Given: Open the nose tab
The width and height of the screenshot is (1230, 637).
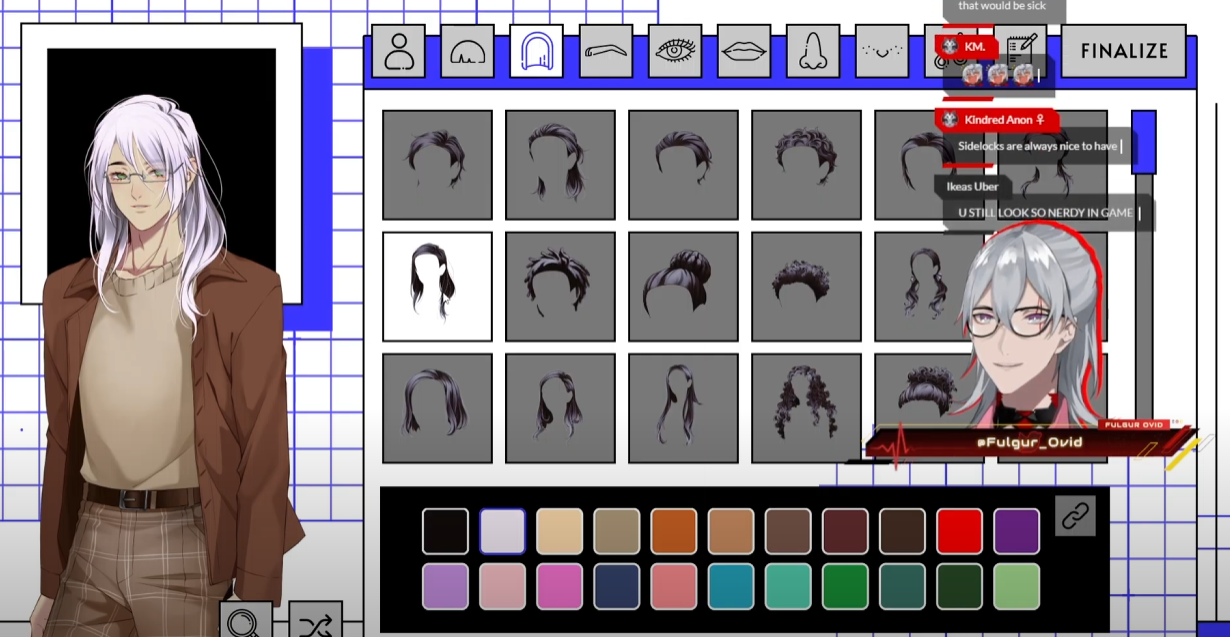Looking at the screenshot, I should pos(812,51).
